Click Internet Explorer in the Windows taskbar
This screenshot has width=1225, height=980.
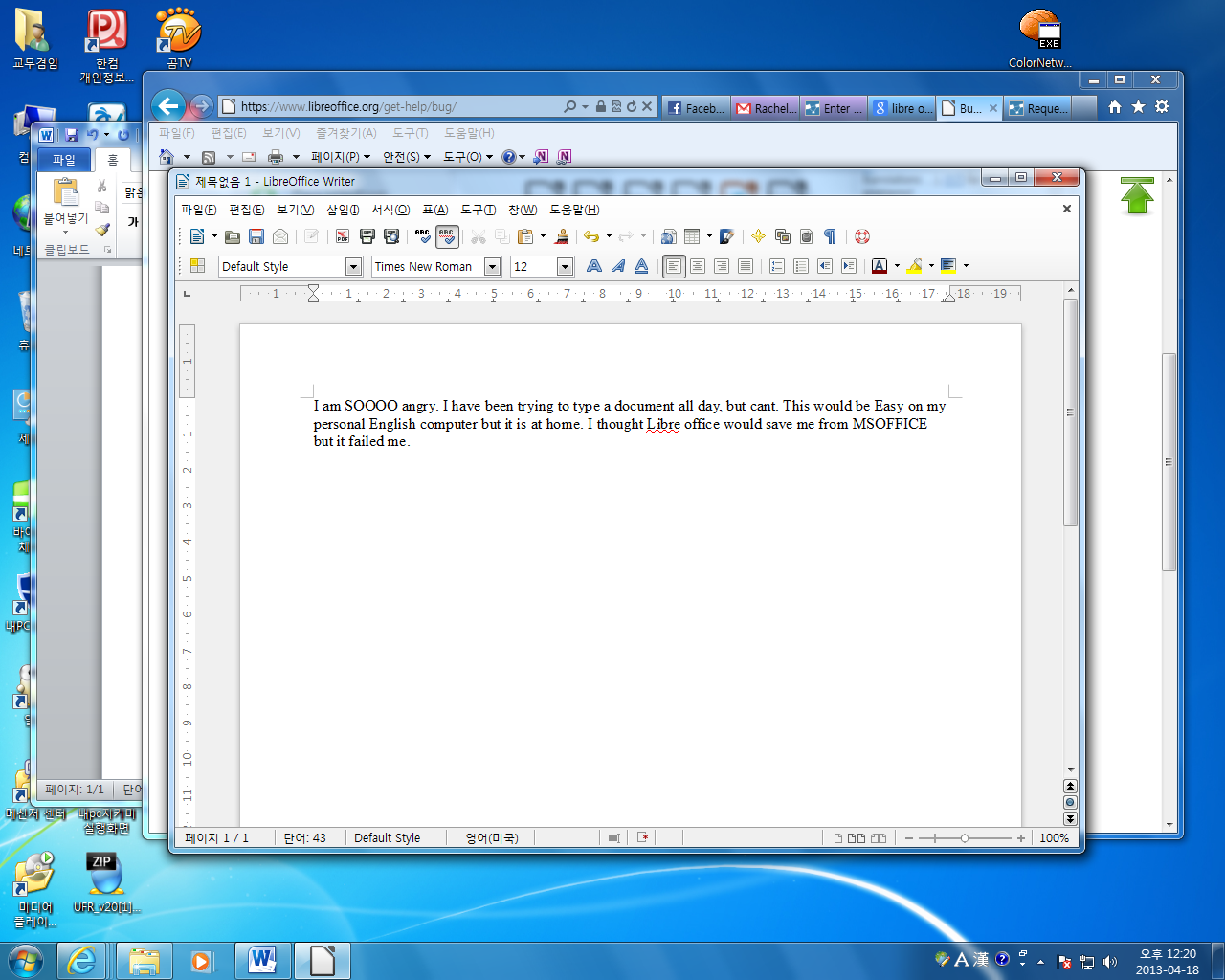[x=82, y=960]
